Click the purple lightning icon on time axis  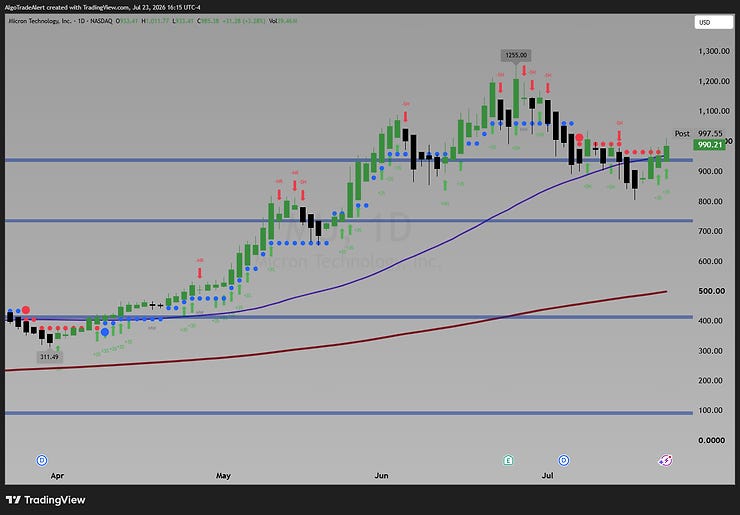coord(665,460)
